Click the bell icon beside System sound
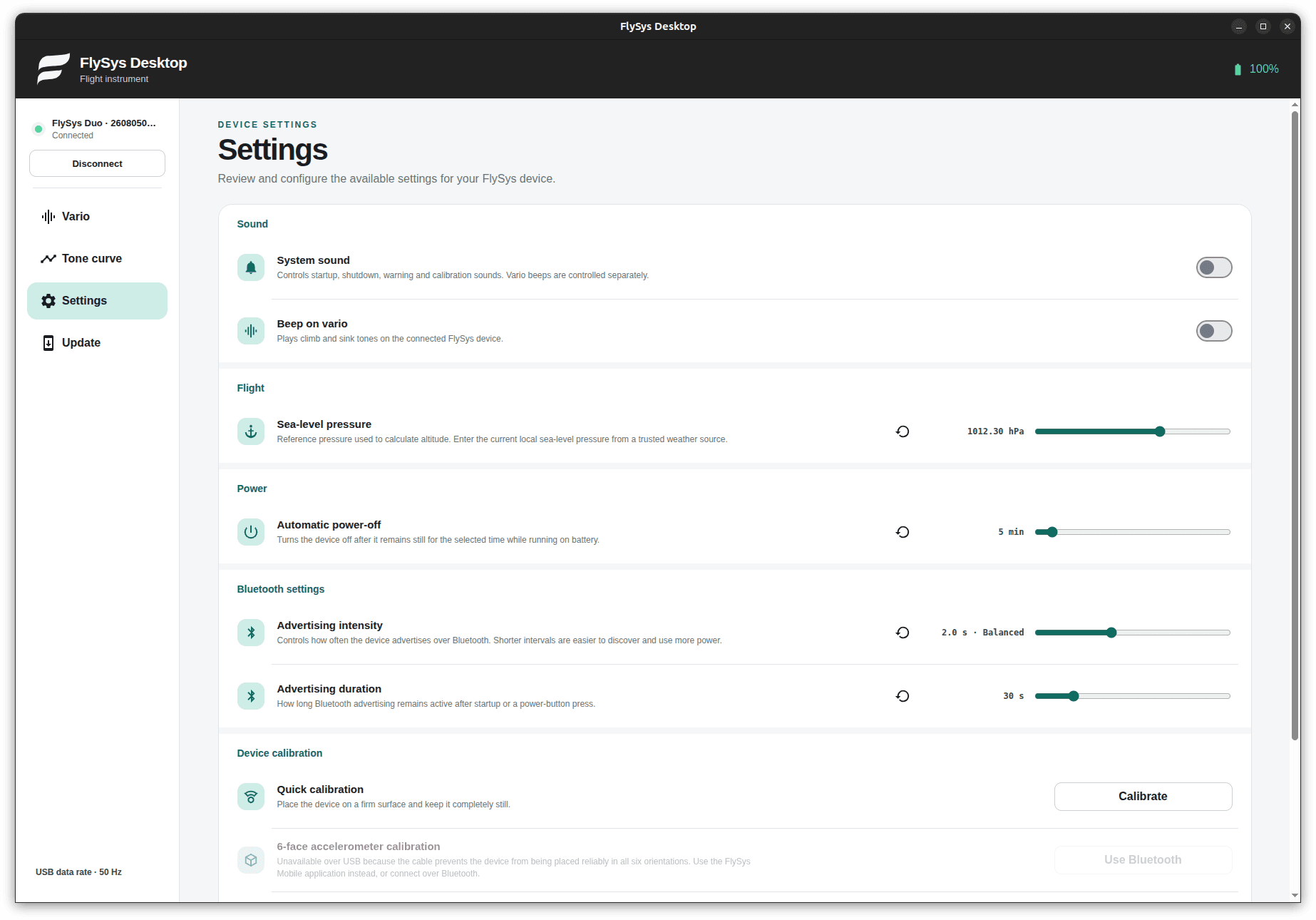Viewport: 1316px width, 920px height. (x=251, y=267)
